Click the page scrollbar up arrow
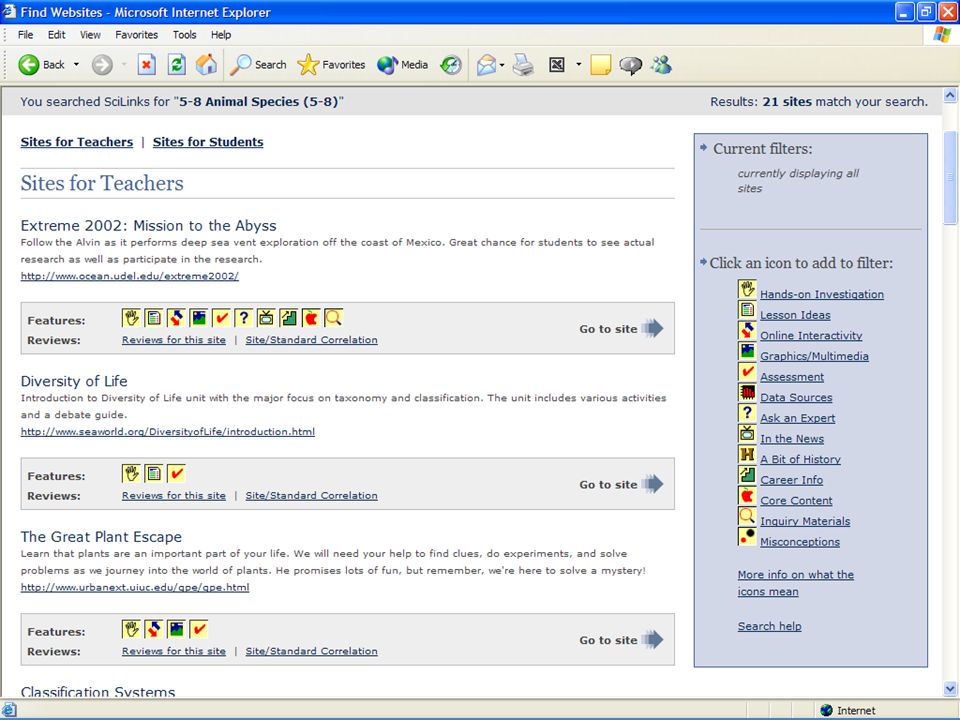Screen dimensions: 960x720 point(950,95)
